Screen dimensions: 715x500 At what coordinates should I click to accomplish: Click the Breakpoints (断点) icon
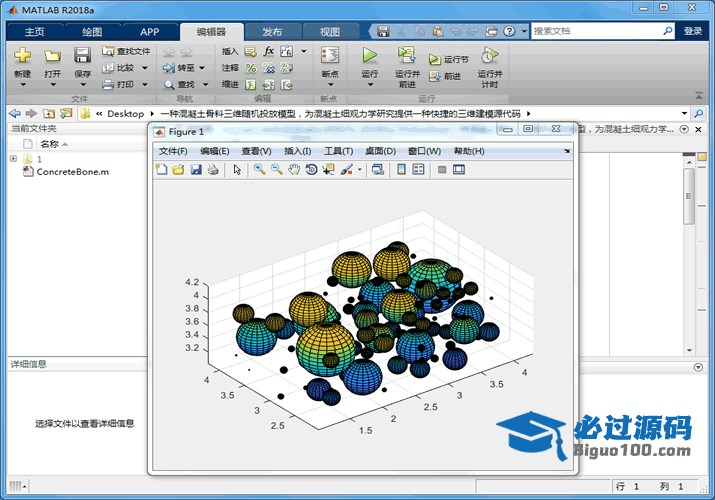point(329,56)
